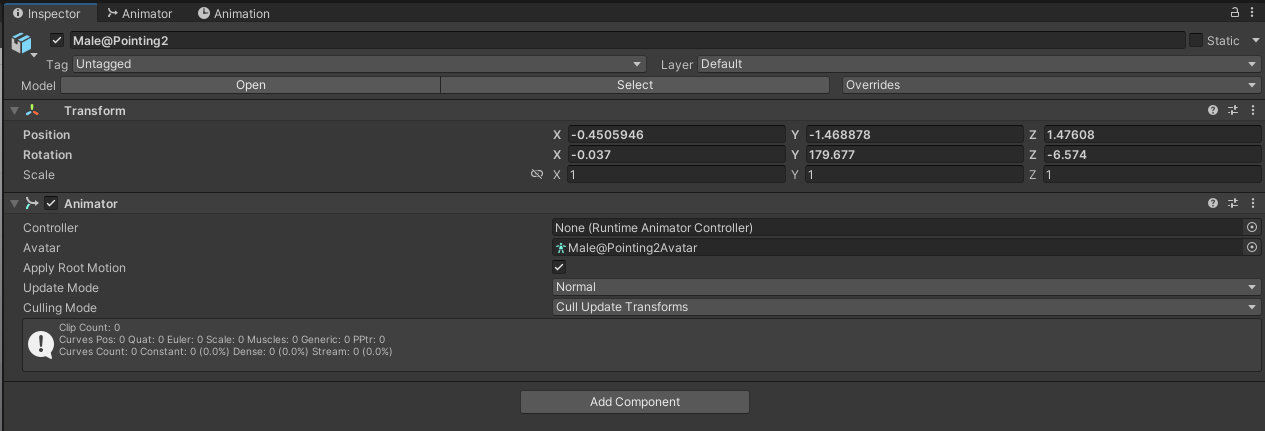Viewport: 1265px width, 431px height.
Task: Open the Tag dropdown showing Untagged
Action: pyautogui.click(x=358, y=64)
